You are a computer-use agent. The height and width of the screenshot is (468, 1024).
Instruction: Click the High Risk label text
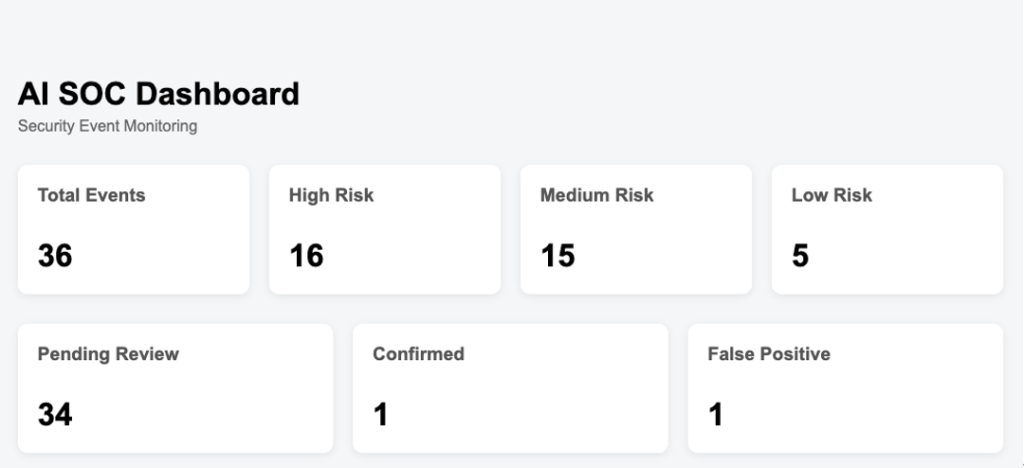point(331,195)
